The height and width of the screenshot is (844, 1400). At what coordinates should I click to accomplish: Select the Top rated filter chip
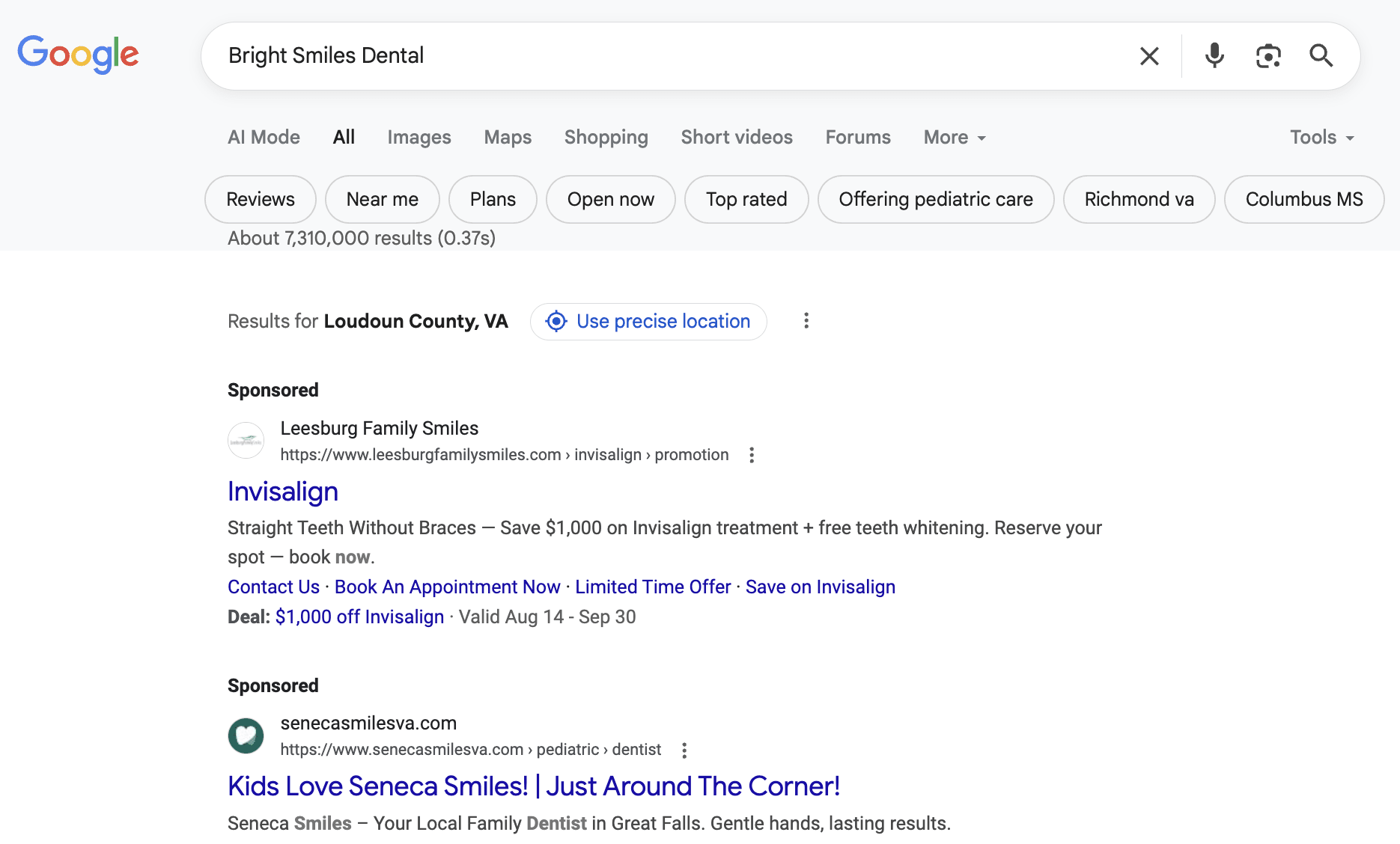[746, 200]
